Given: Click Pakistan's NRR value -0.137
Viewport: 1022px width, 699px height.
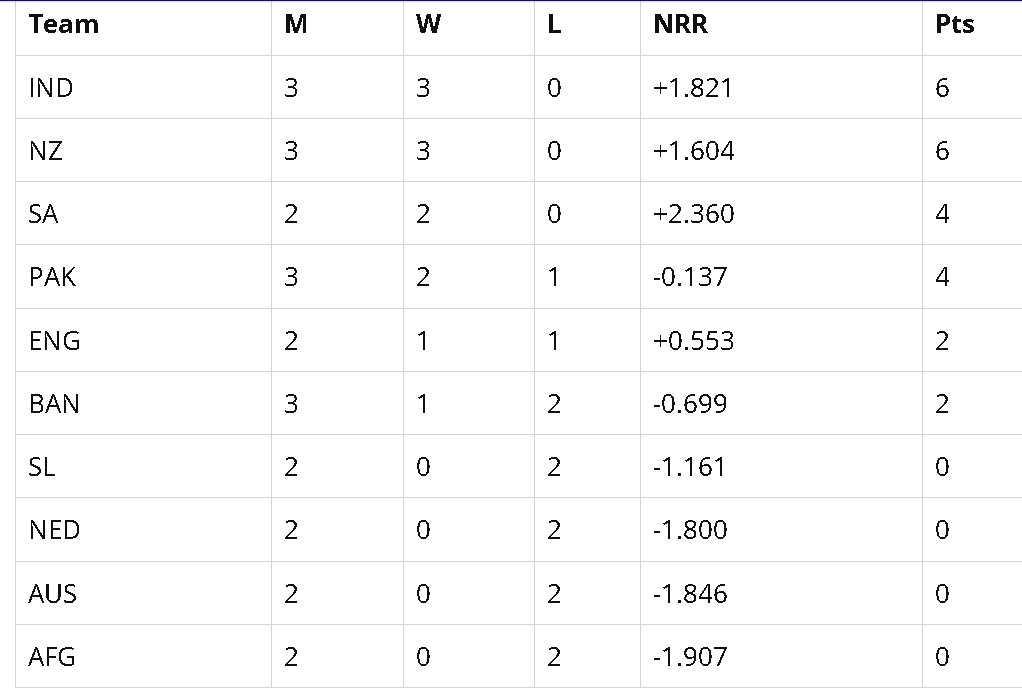Looking at the screenshot, I should (x=690, y=277).
